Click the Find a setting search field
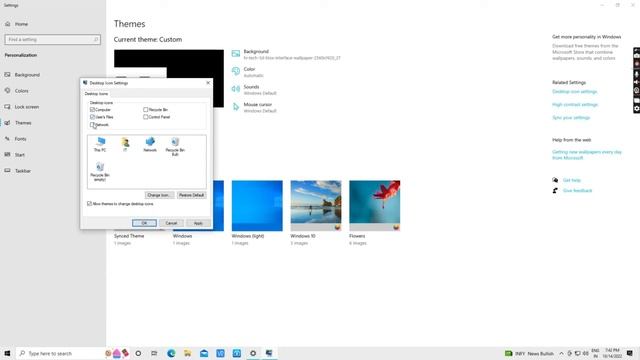640x360 pixels. [x=53, y=40]
